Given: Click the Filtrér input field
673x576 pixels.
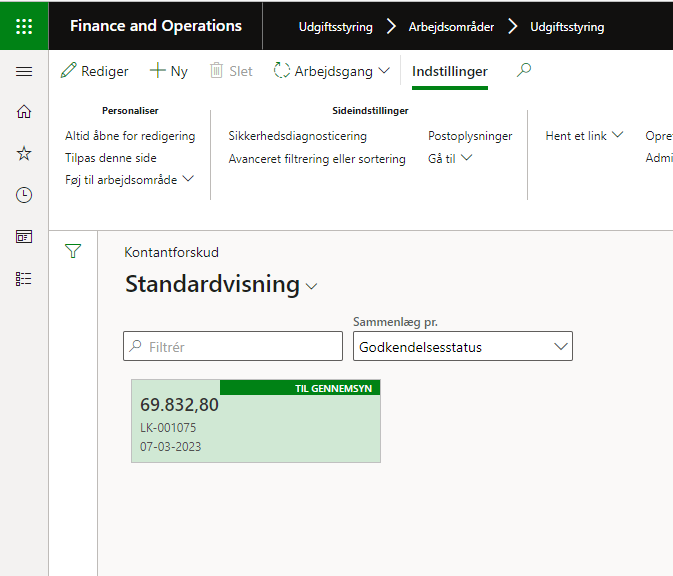Looking at the screenshot, I should point(233,346).
